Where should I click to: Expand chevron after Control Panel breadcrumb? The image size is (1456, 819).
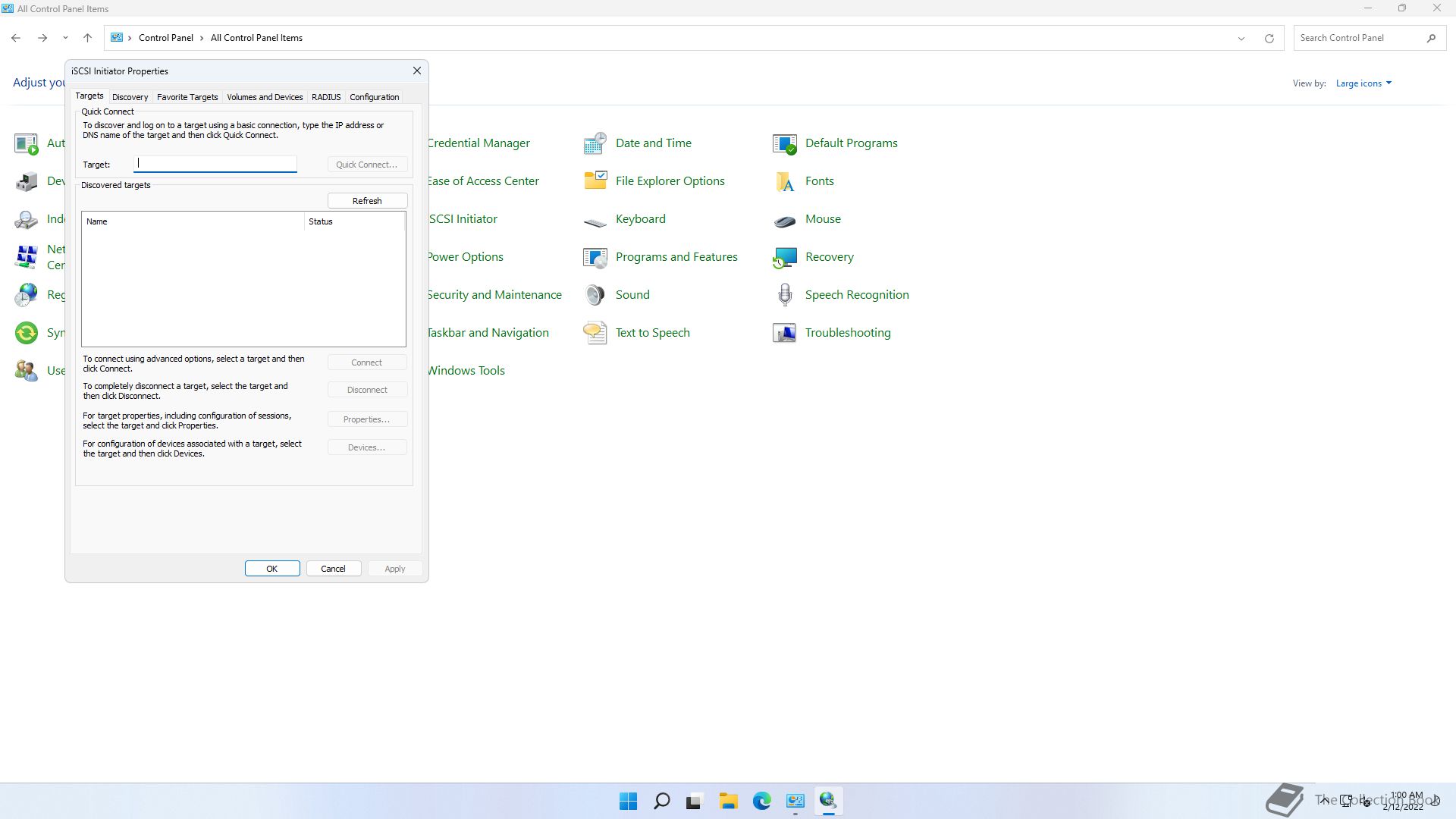click(202, 38)
